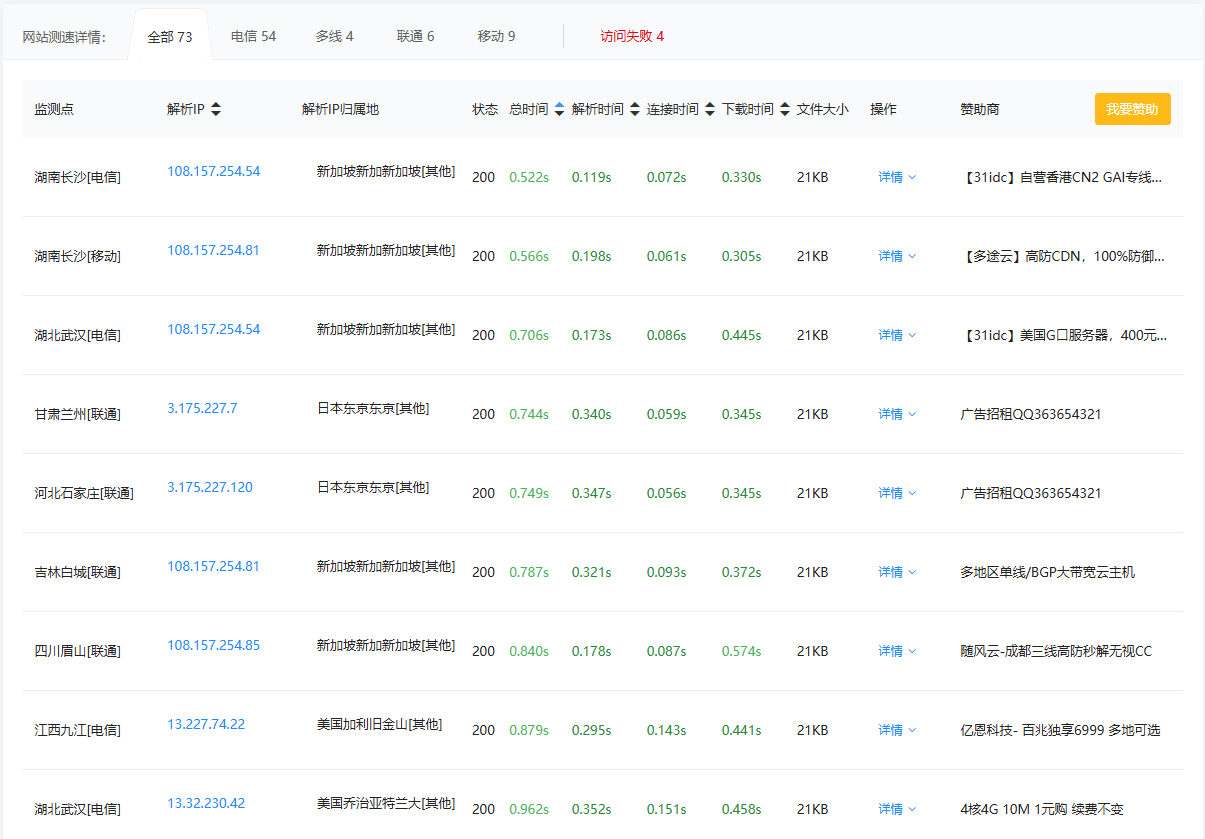Expand 详情 for 甘肃兰州[联通] row
Viewport: 1205px width, 839px height.
[897, 414]
